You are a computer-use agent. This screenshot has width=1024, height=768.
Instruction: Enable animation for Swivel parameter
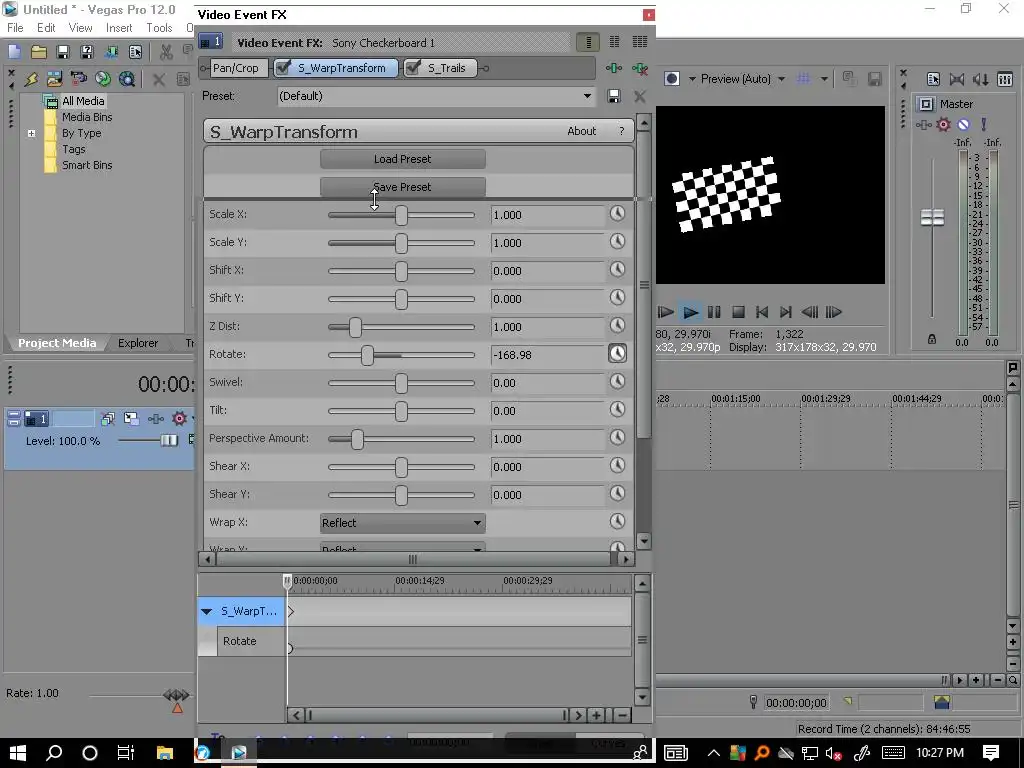coord(617,381)
